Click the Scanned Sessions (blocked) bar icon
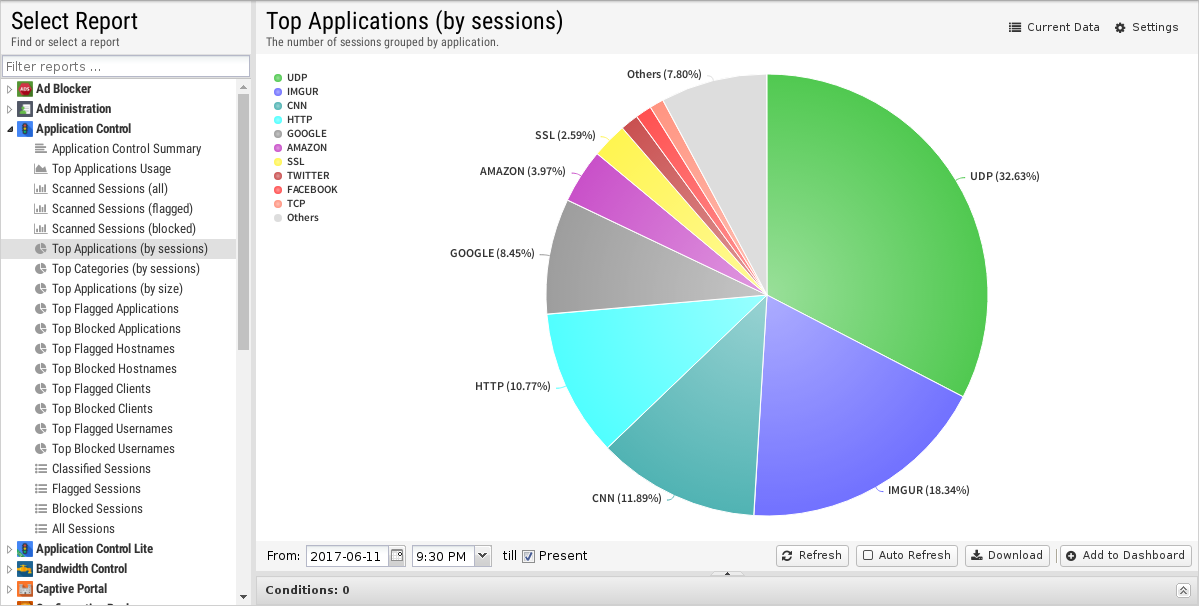Screen dimensions: 1199x606 click(41, 228)
